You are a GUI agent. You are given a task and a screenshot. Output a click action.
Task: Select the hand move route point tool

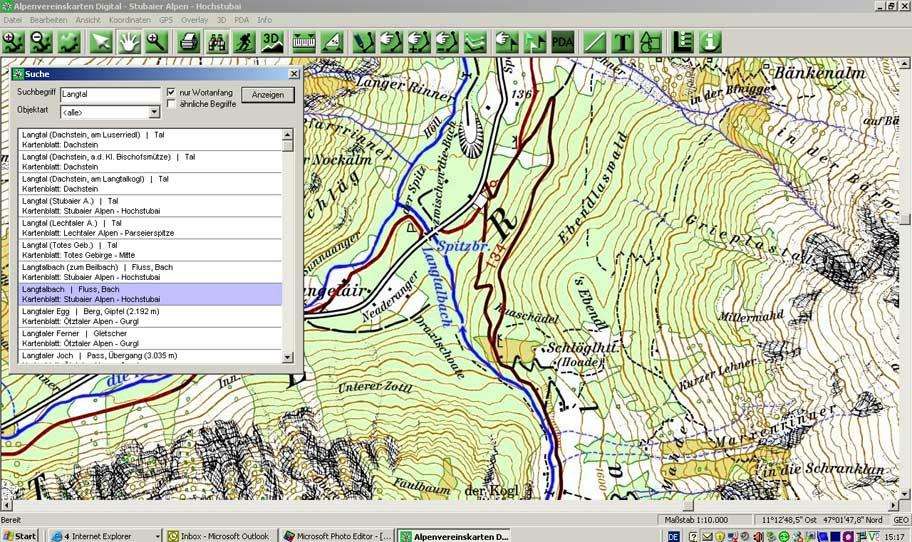[x=391, y=42]
